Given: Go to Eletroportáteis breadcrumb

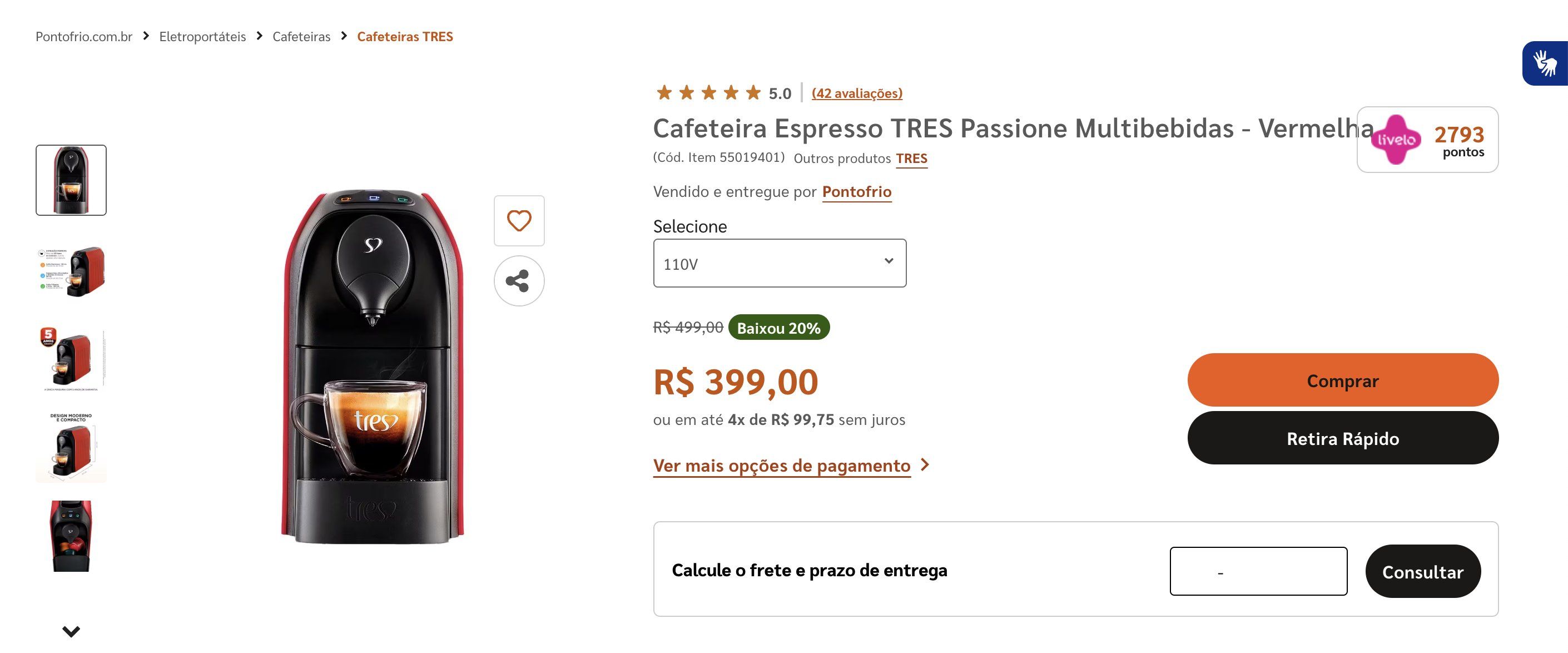Looking at the screenshot, I should pos(202,37).
